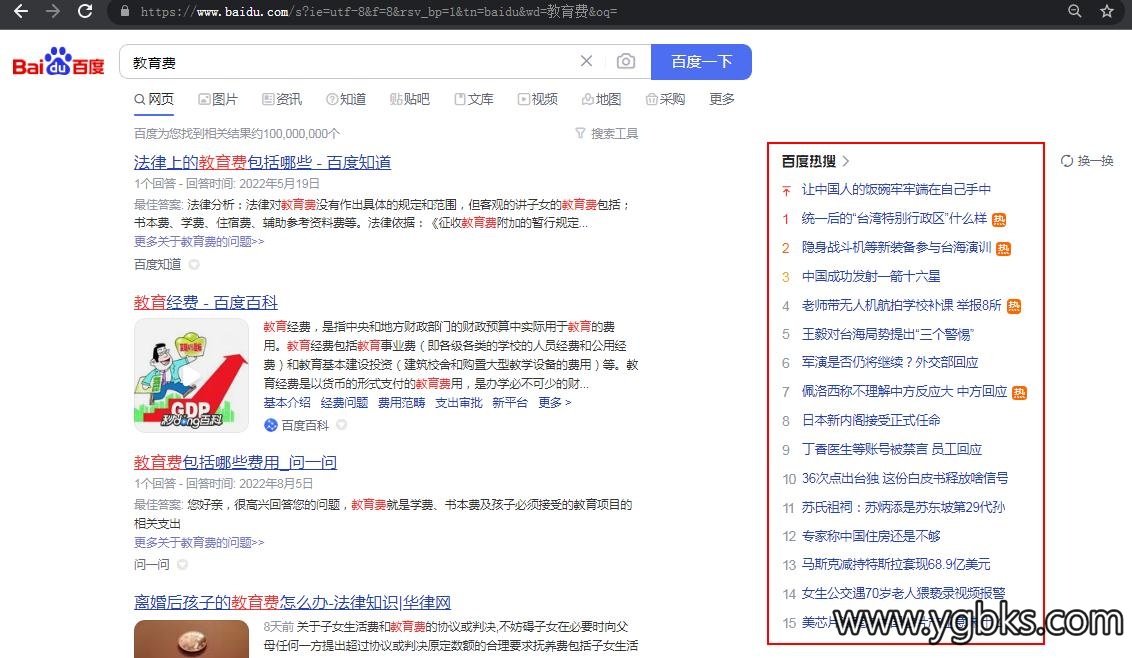Switch to 视频 tab
The width and height of the screenshot is (1132, 658).
[x=538, y=99]
